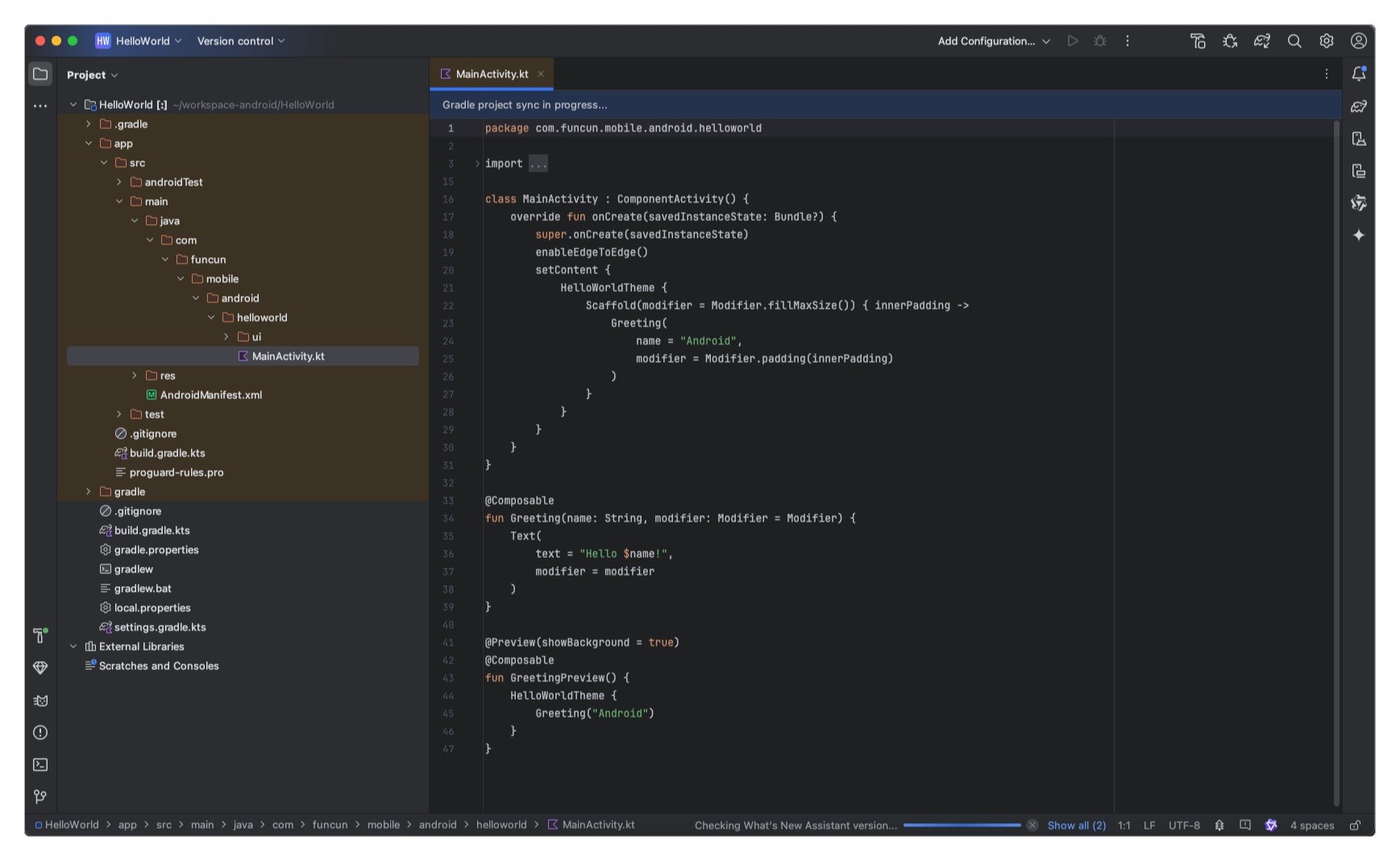Open More tool windows ellipsis in left sidebar
Image resolution: width=1400 pixels, height=861 pixels.
(x=40, y=106)
